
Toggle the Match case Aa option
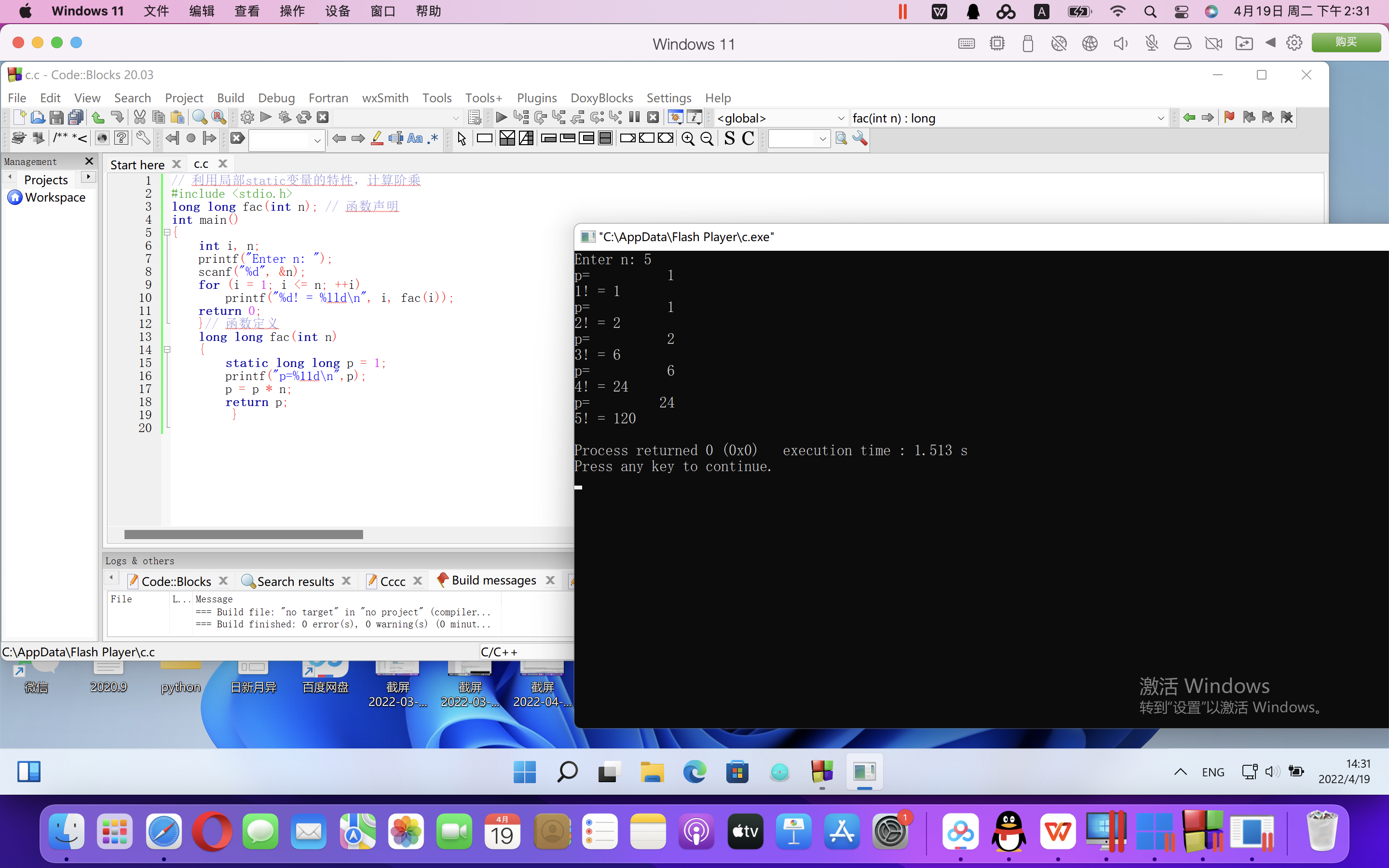414,138
